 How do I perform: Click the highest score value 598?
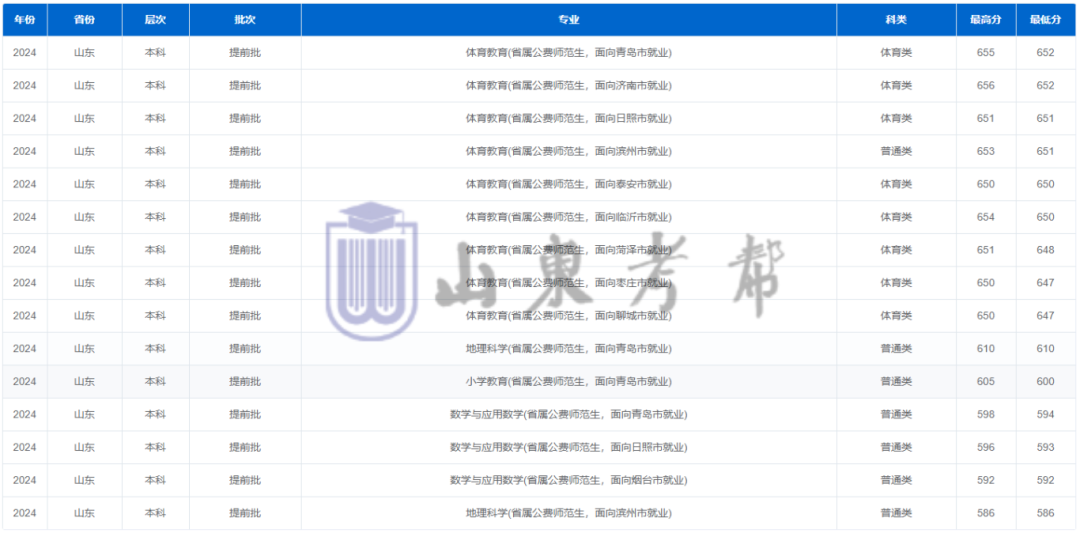click(985, 415)
